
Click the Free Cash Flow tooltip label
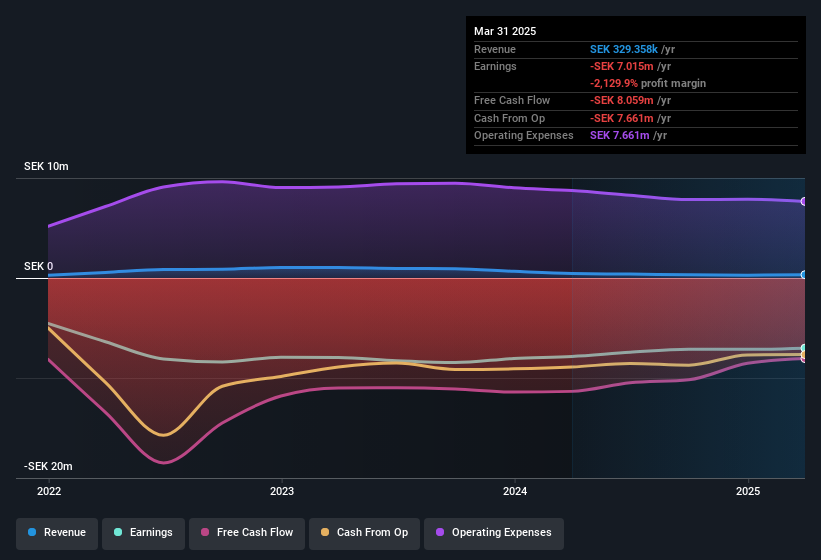pyautogui.click(x=512, y=100)
